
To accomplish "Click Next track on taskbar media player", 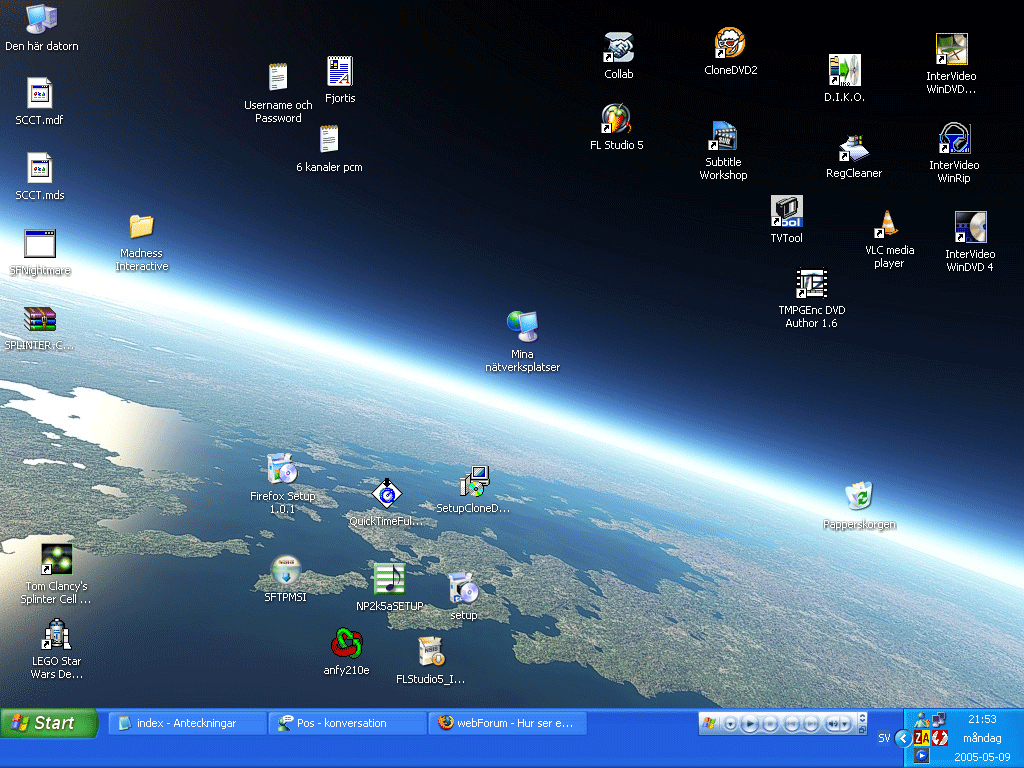I will (812, 724).
